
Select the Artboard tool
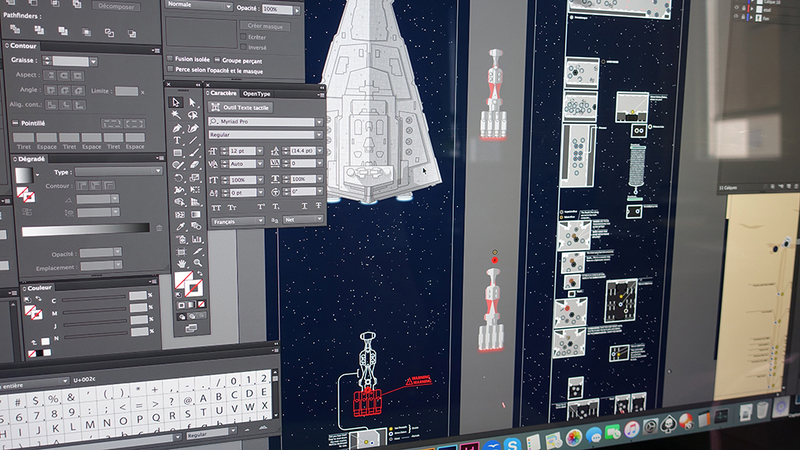(x=181, y=252)
